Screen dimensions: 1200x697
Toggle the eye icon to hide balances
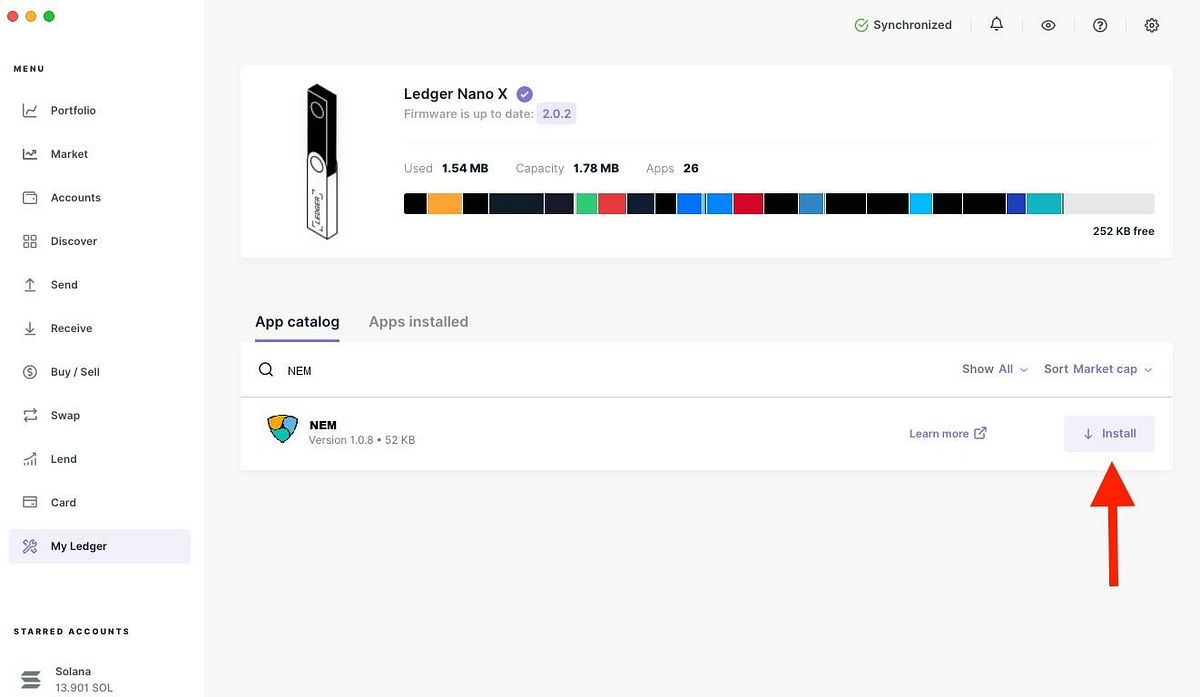[x=1048, y=25]
